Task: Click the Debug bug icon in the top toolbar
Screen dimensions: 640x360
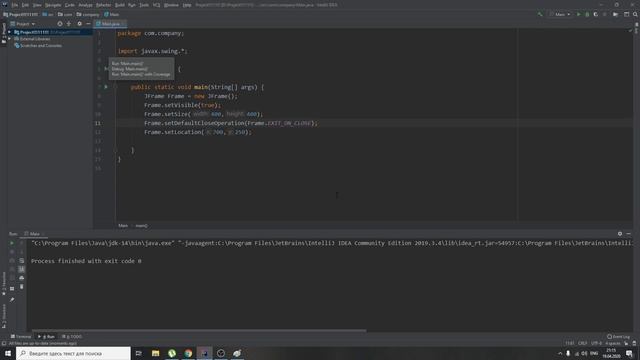Action: 587,14
